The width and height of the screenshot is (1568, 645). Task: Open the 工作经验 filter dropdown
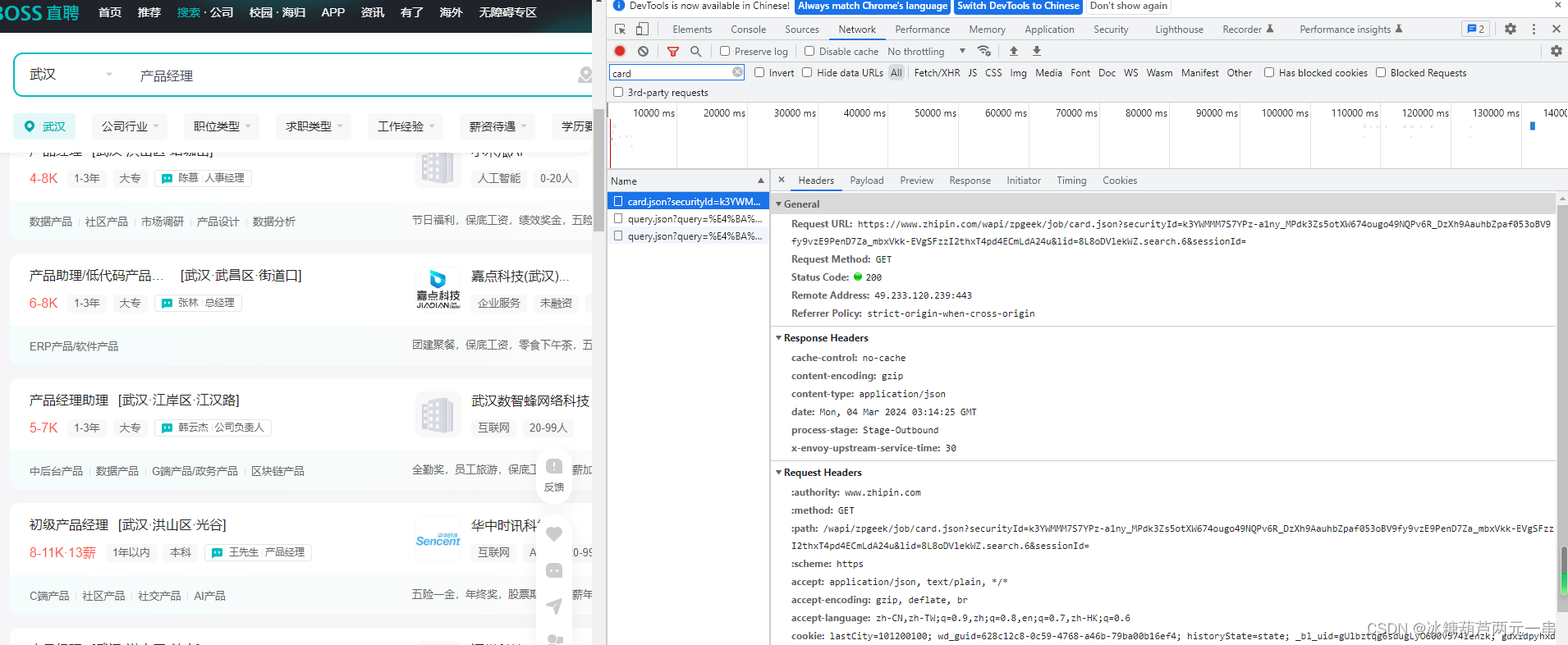coord(406,126)
